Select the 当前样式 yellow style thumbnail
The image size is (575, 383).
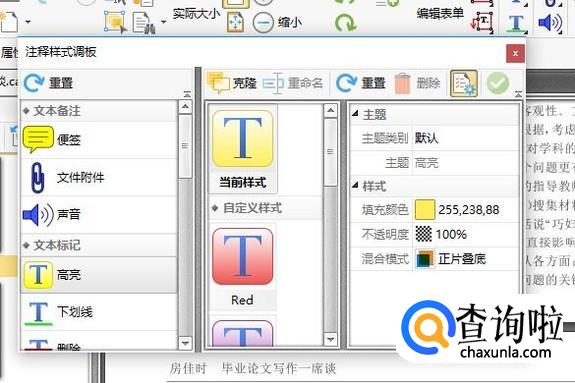pos(243,149)
